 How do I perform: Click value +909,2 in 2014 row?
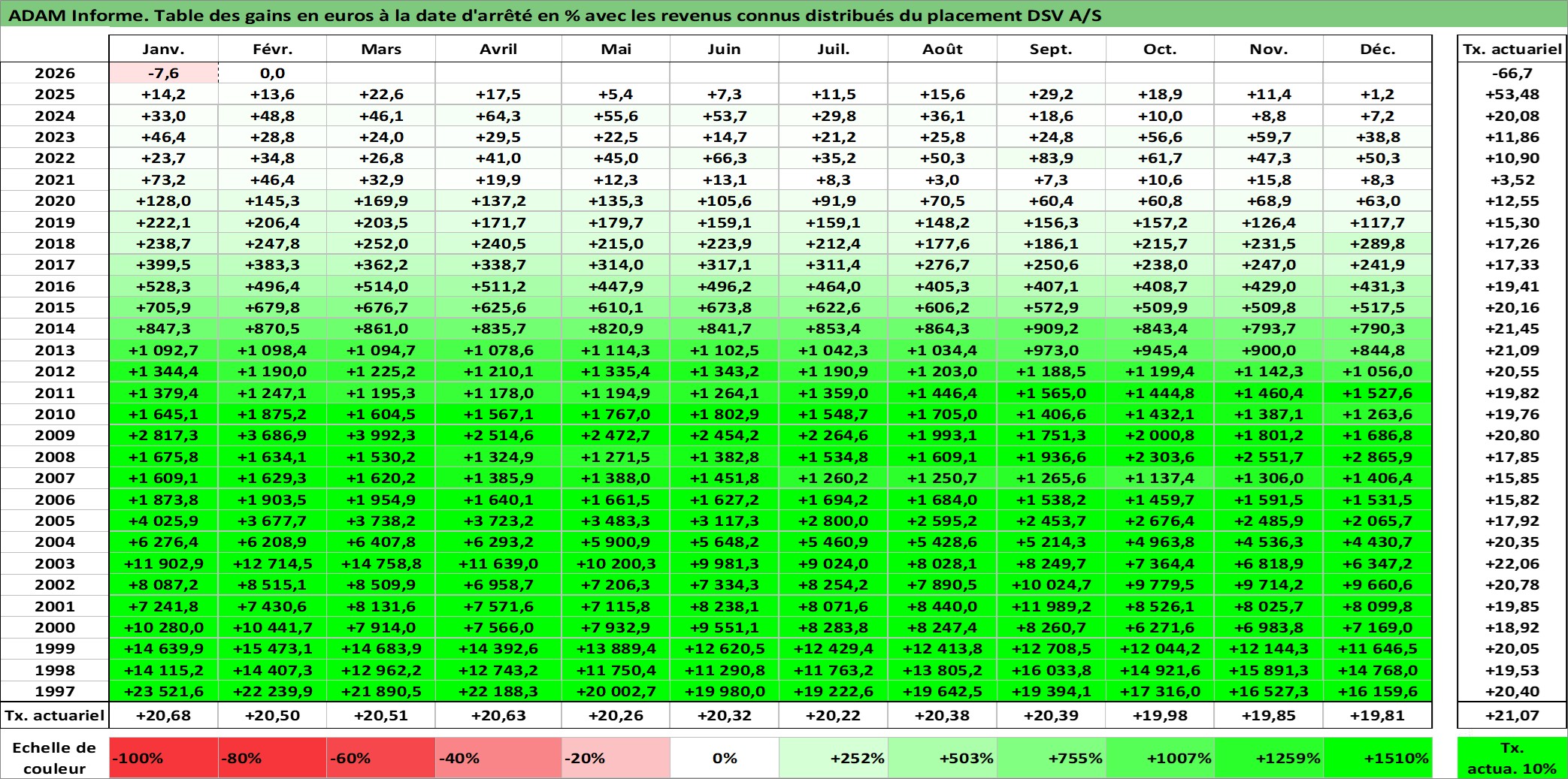click(1051, 328)
